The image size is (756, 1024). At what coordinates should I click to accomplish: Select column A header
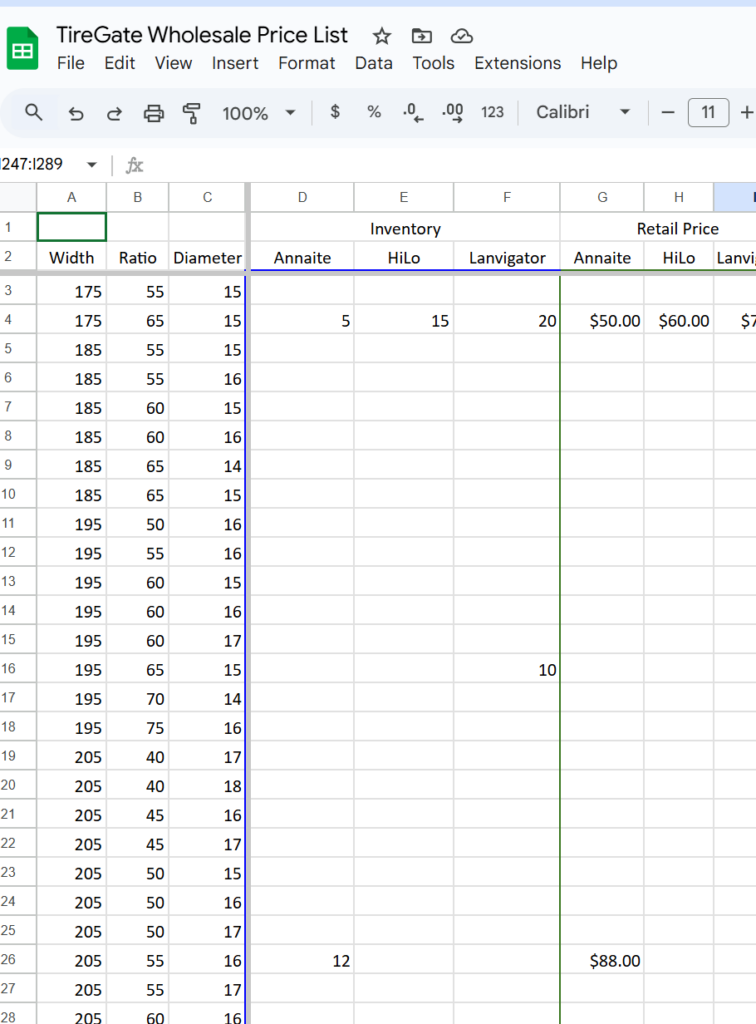71,197
